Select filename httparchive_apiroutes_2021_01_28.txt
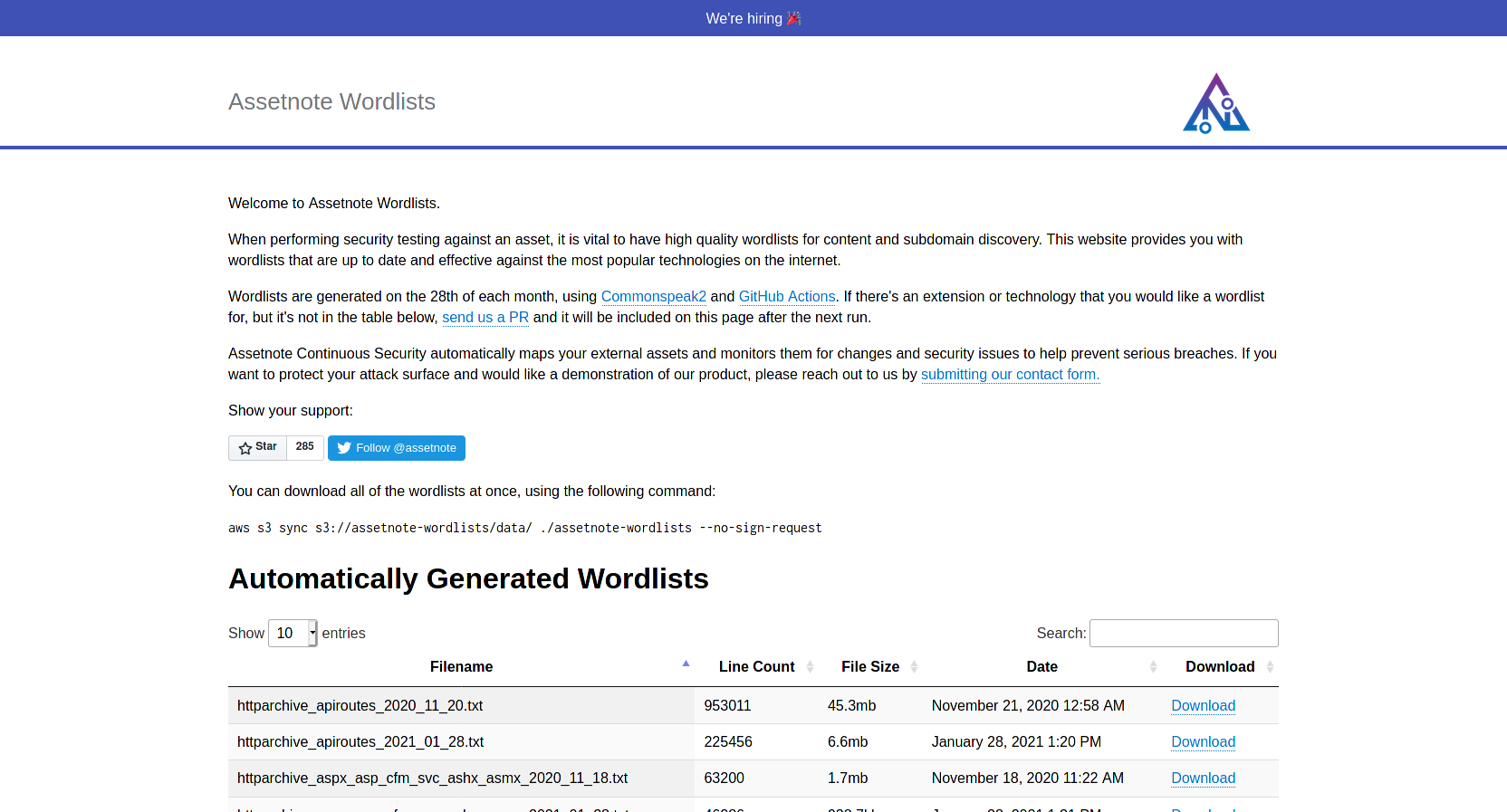 (x=360, y=741)
